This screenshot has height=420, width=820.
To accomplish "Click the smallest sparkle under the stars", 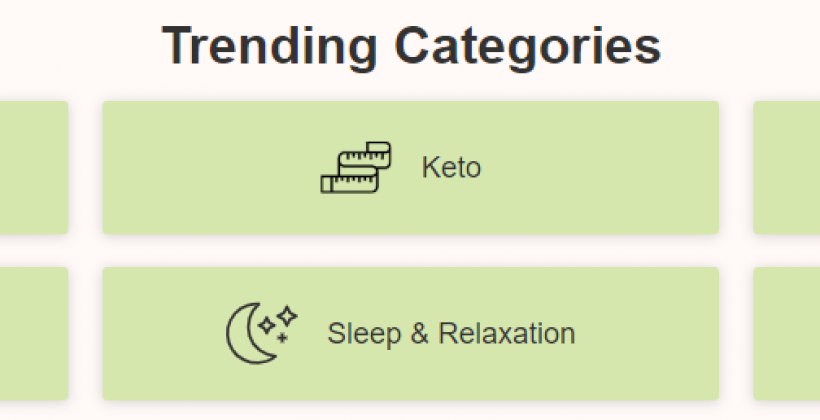I will (282, 338).
